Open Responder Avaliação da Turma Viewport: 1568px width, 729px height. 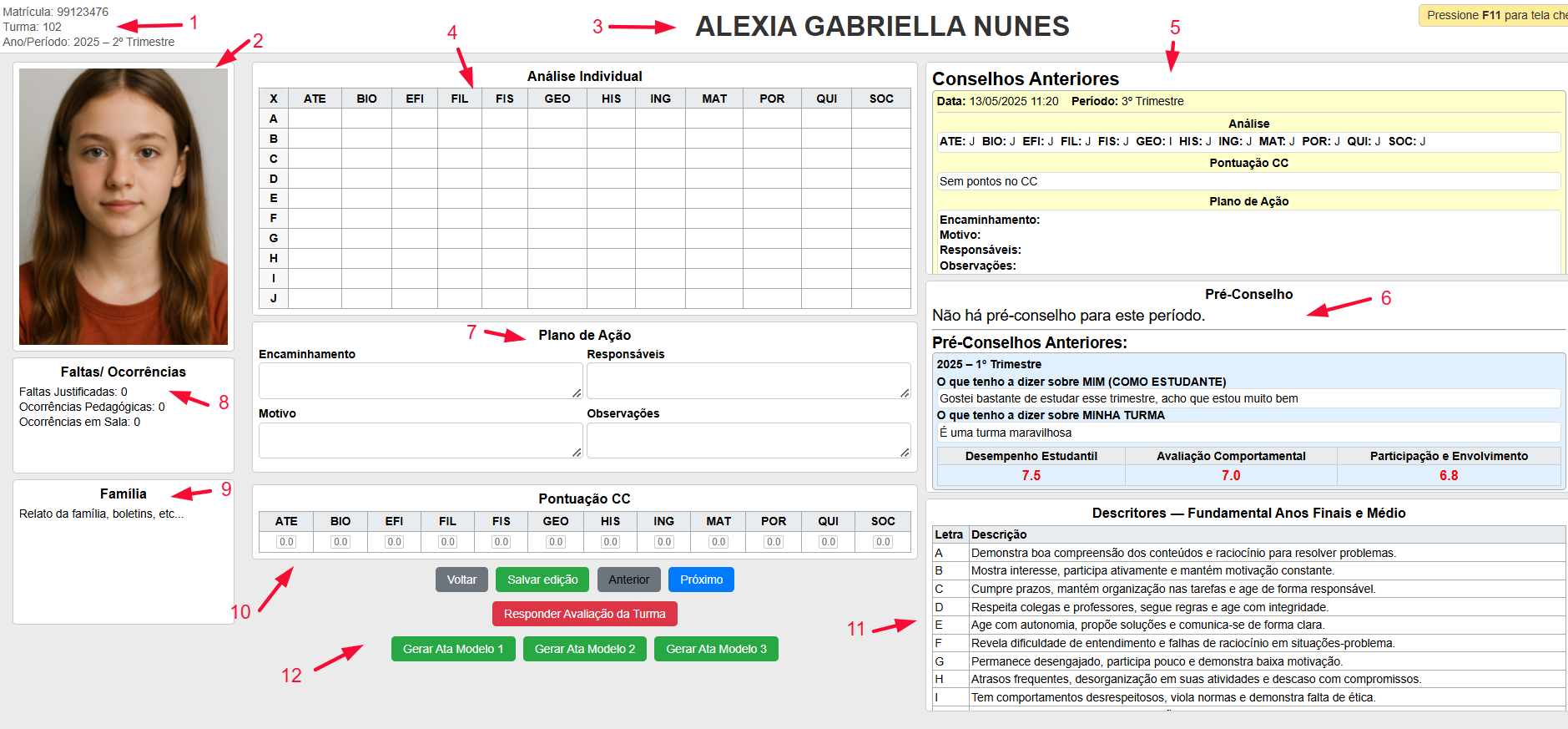click(584, 614)
